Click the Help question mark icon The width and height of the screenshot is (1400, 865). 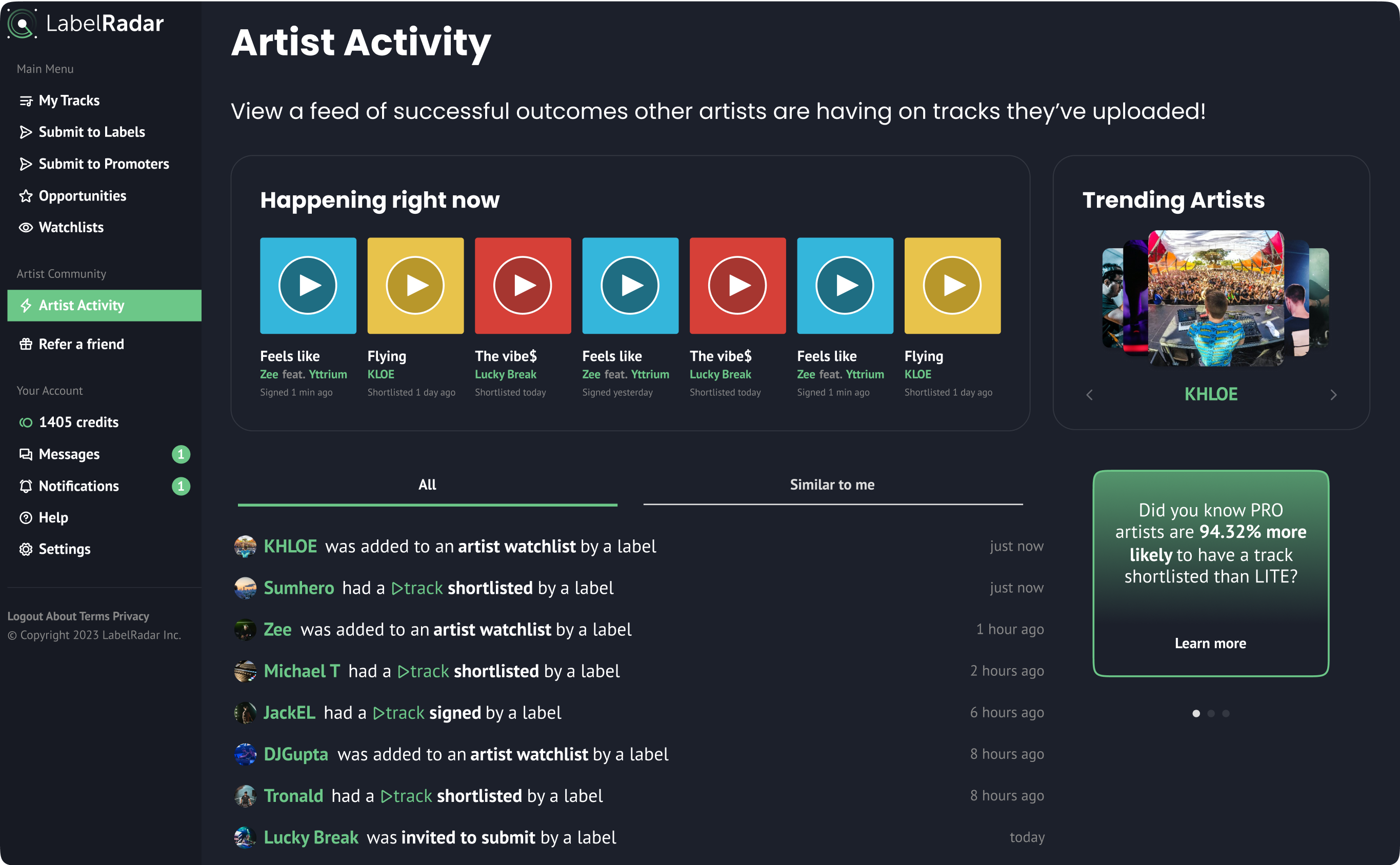(x=26, y=518)
